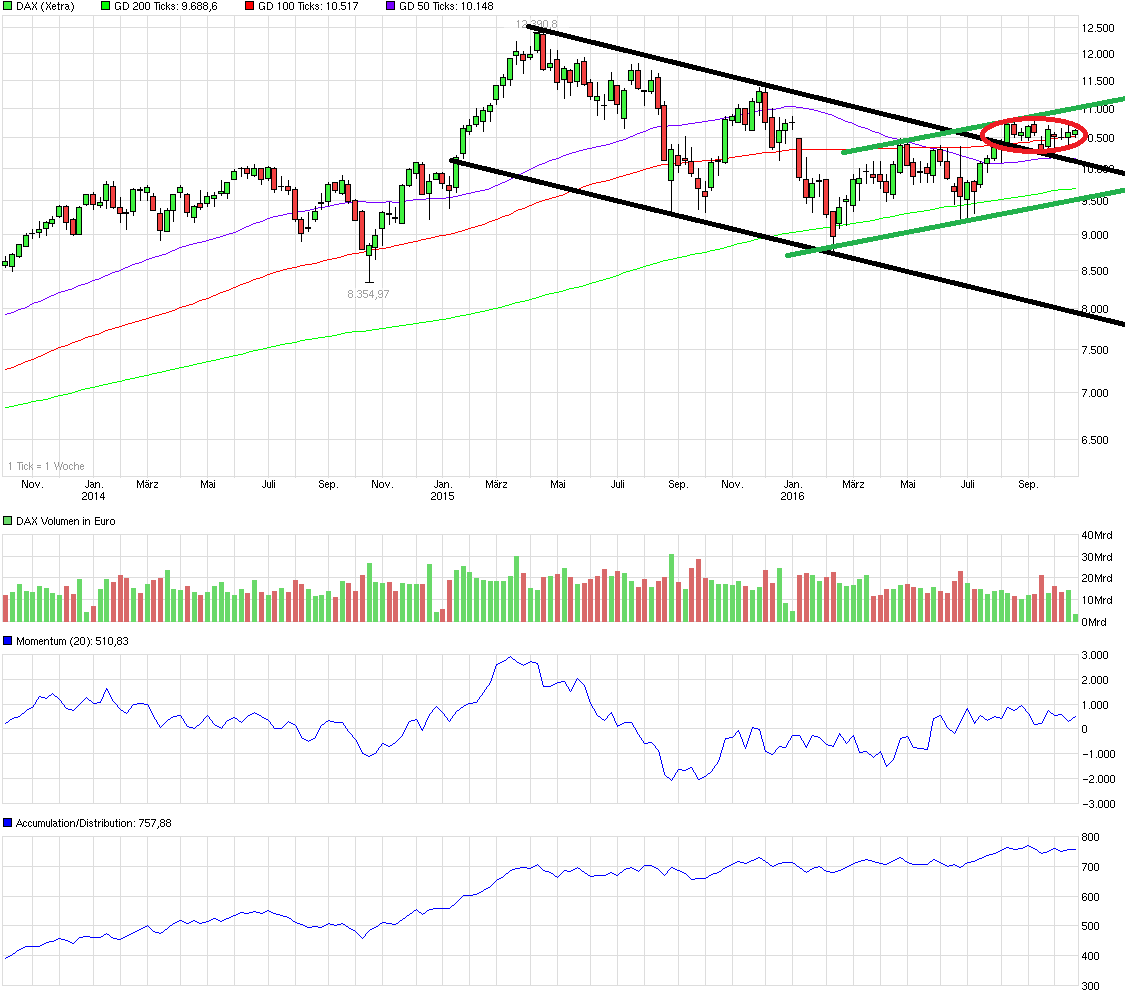Click the 0Mrd volume axis label

coord(1094,622)
